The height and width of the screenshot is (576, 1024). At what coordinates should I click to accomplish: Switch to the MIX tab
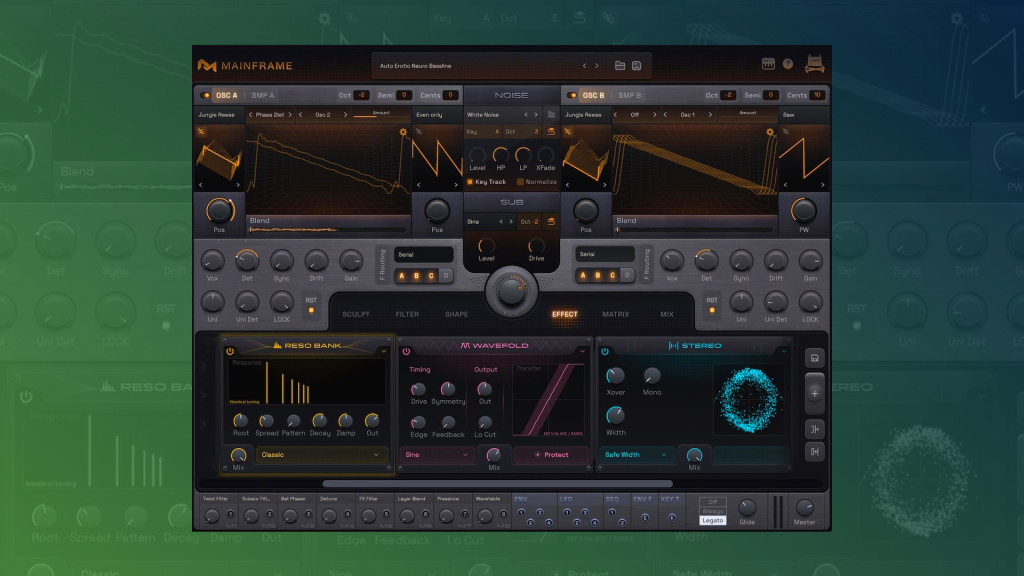[667, 314]
